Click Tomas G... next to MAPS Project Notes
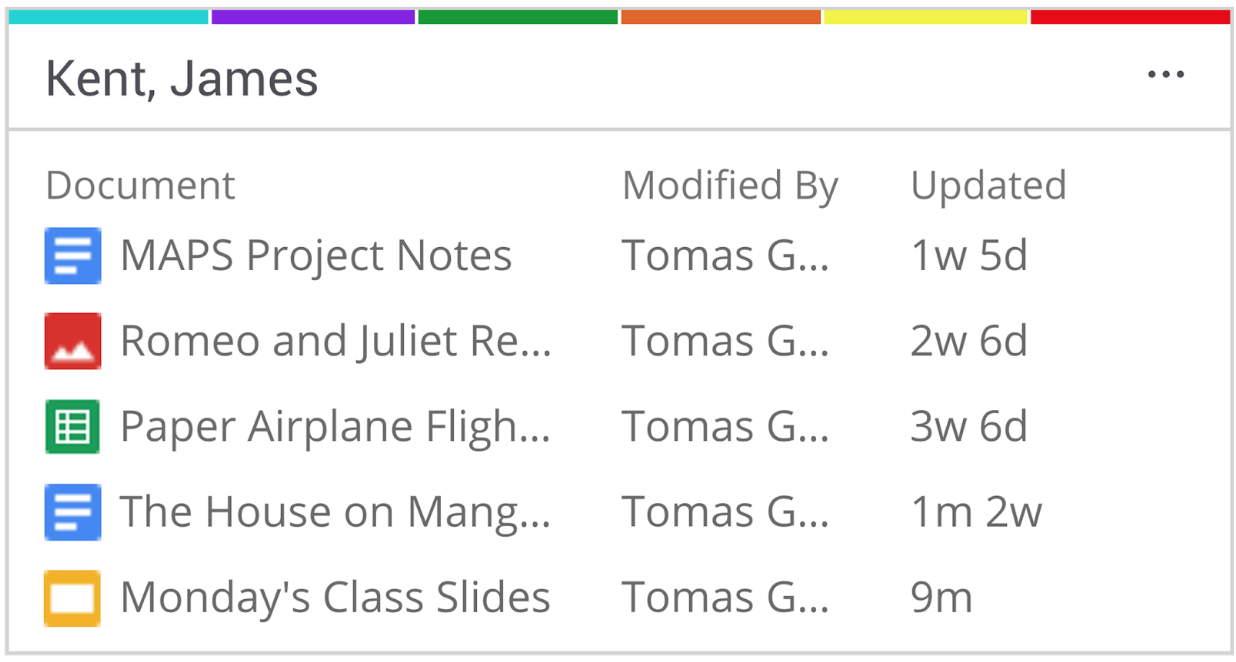 (725, 255)
